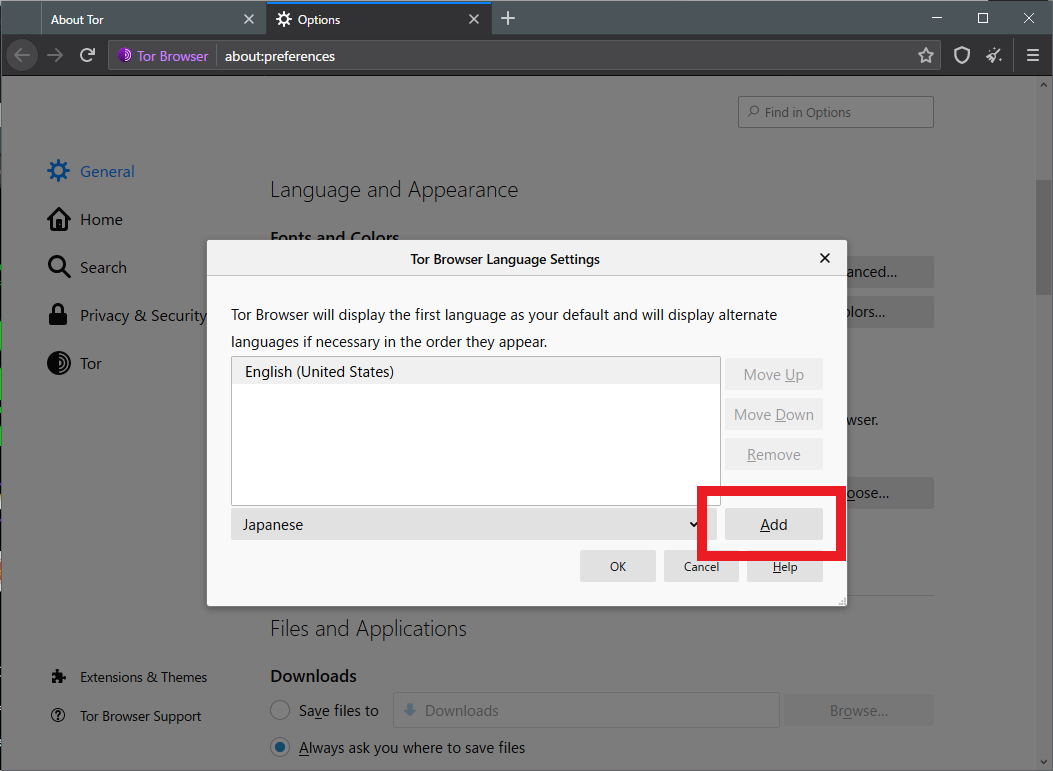Cancel the language settings dialog
The height and width of the screenshot is (771, 1053).
(701, 566)
